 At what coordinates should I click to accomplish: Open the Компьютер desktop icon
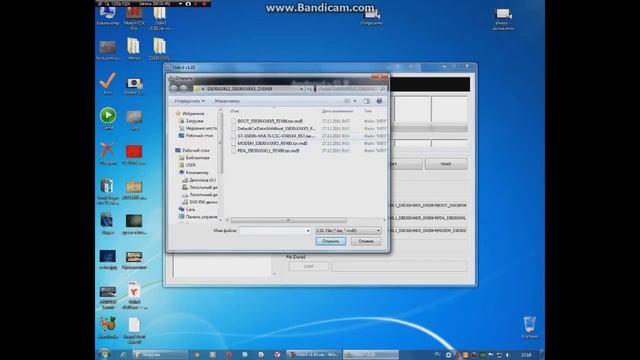(108, 16)
